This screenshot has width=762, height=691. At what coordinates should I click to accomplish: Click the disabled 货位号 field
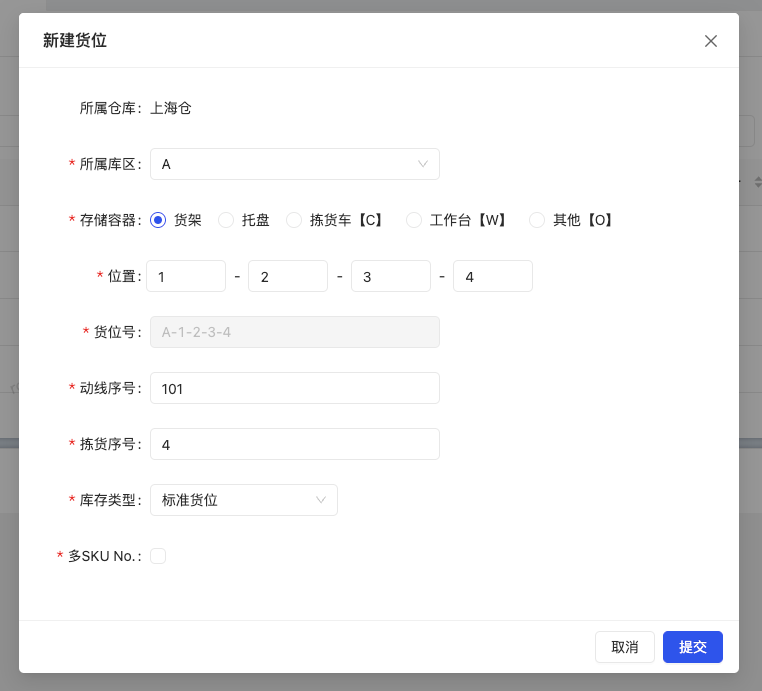click(294, 332)
